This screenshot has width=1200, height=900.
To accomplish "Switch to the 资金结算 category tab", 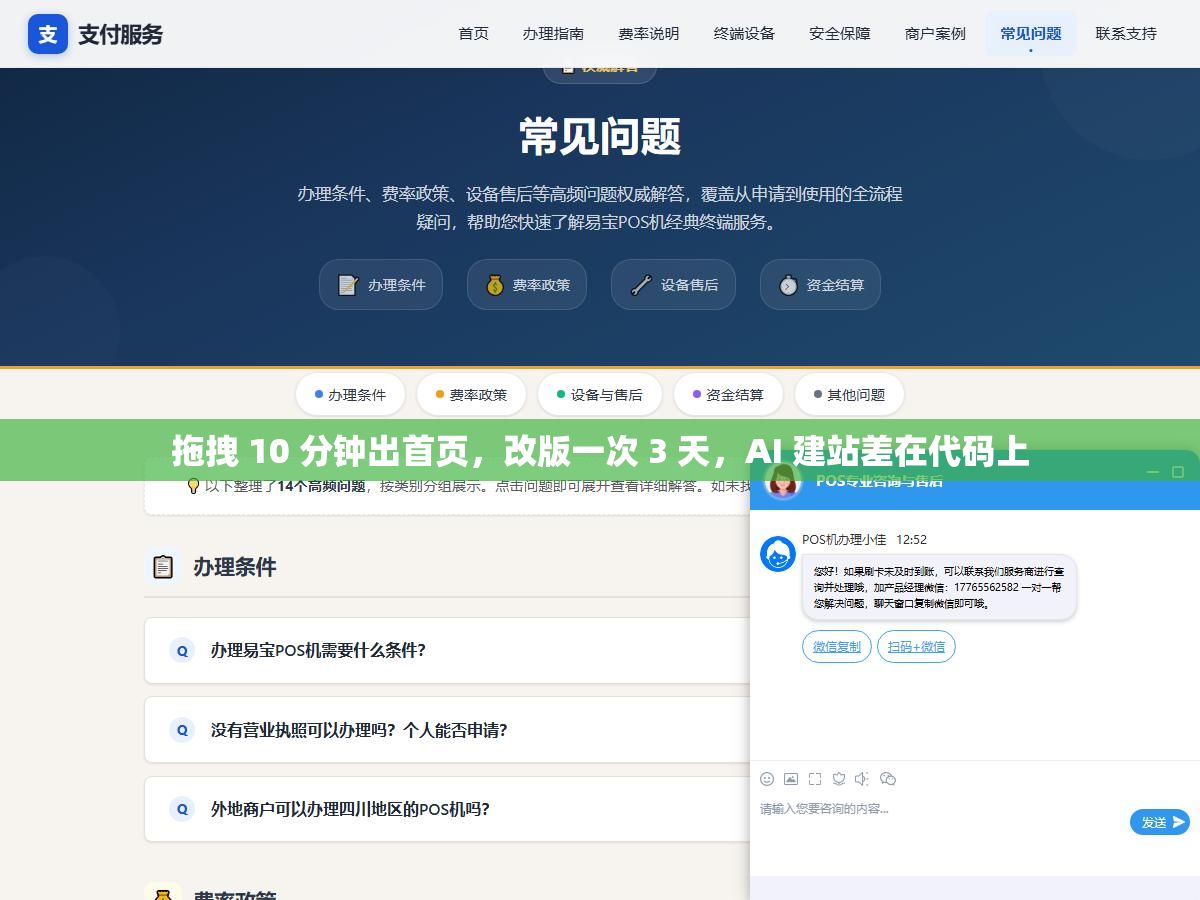I will 728,395.
